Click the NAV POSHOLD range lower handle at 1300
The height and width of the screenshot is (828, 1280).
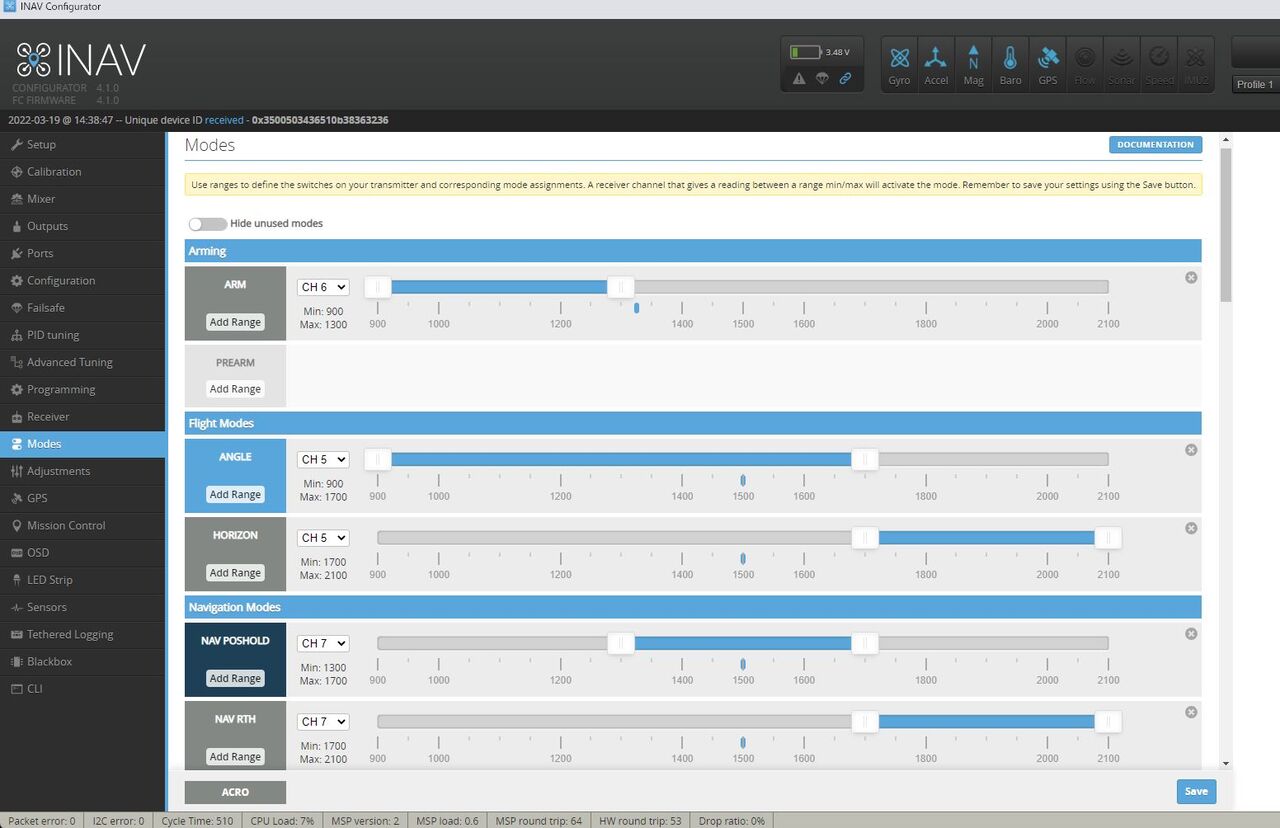click(621, 643)
